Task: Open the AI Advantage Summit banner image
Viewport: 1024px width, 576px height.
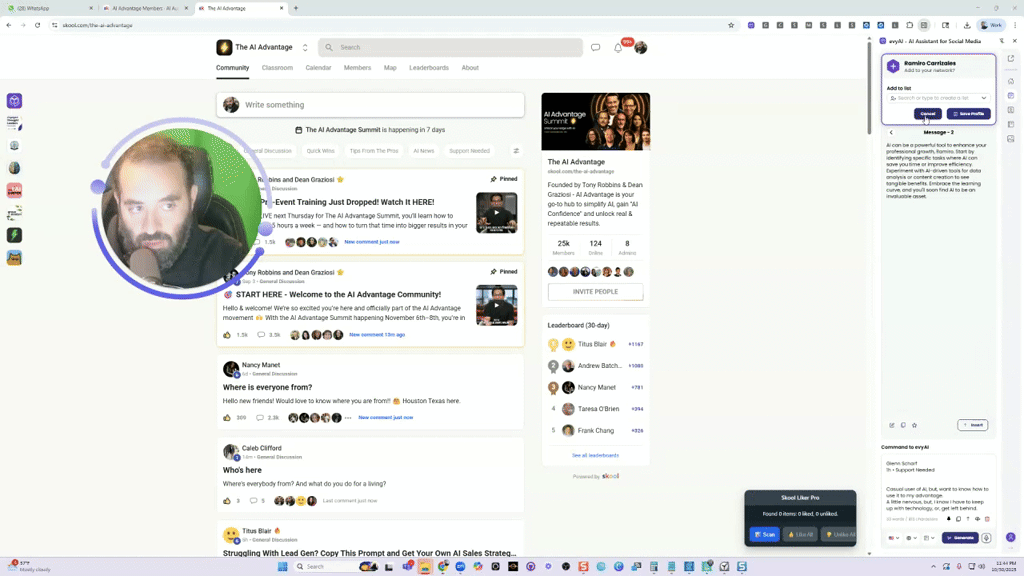Action: (x=596, y=121)
